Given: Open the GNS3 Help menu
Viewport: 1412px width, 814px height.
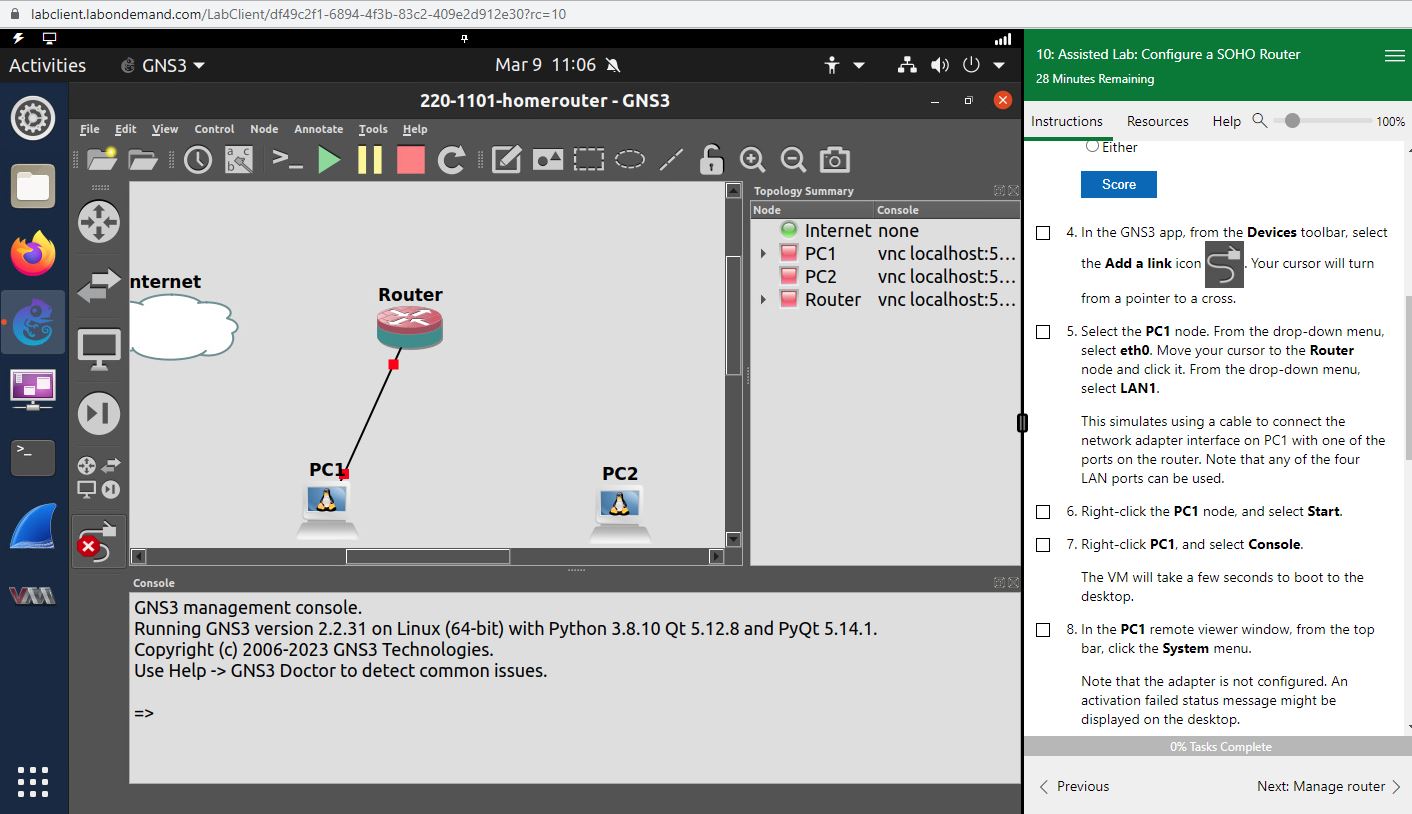Looking at the screenshot, I should [415, 129].
